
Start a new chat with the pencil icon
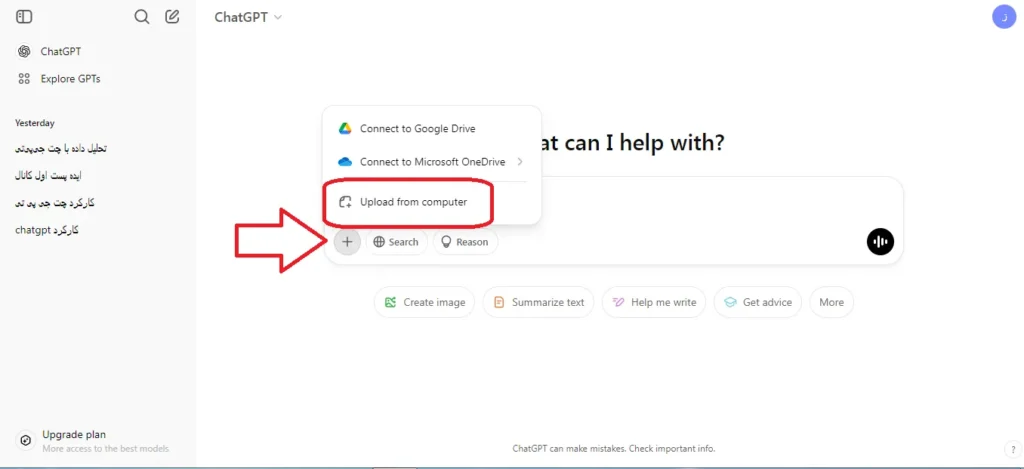(172, 17)
